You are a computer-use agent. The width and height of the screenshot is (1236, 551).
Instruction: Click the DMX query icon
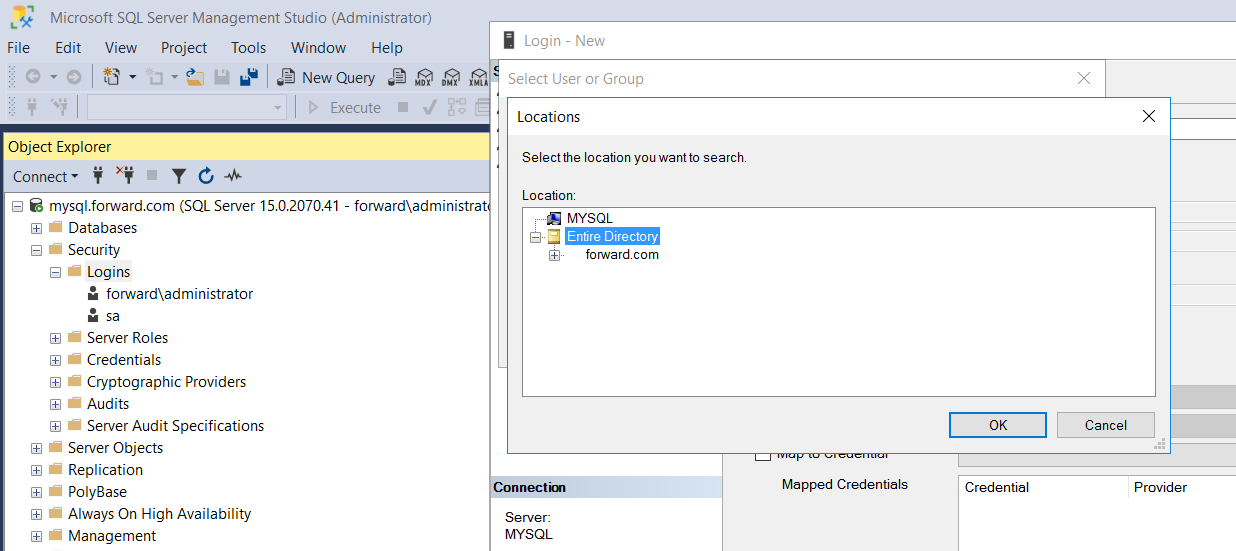451,77
